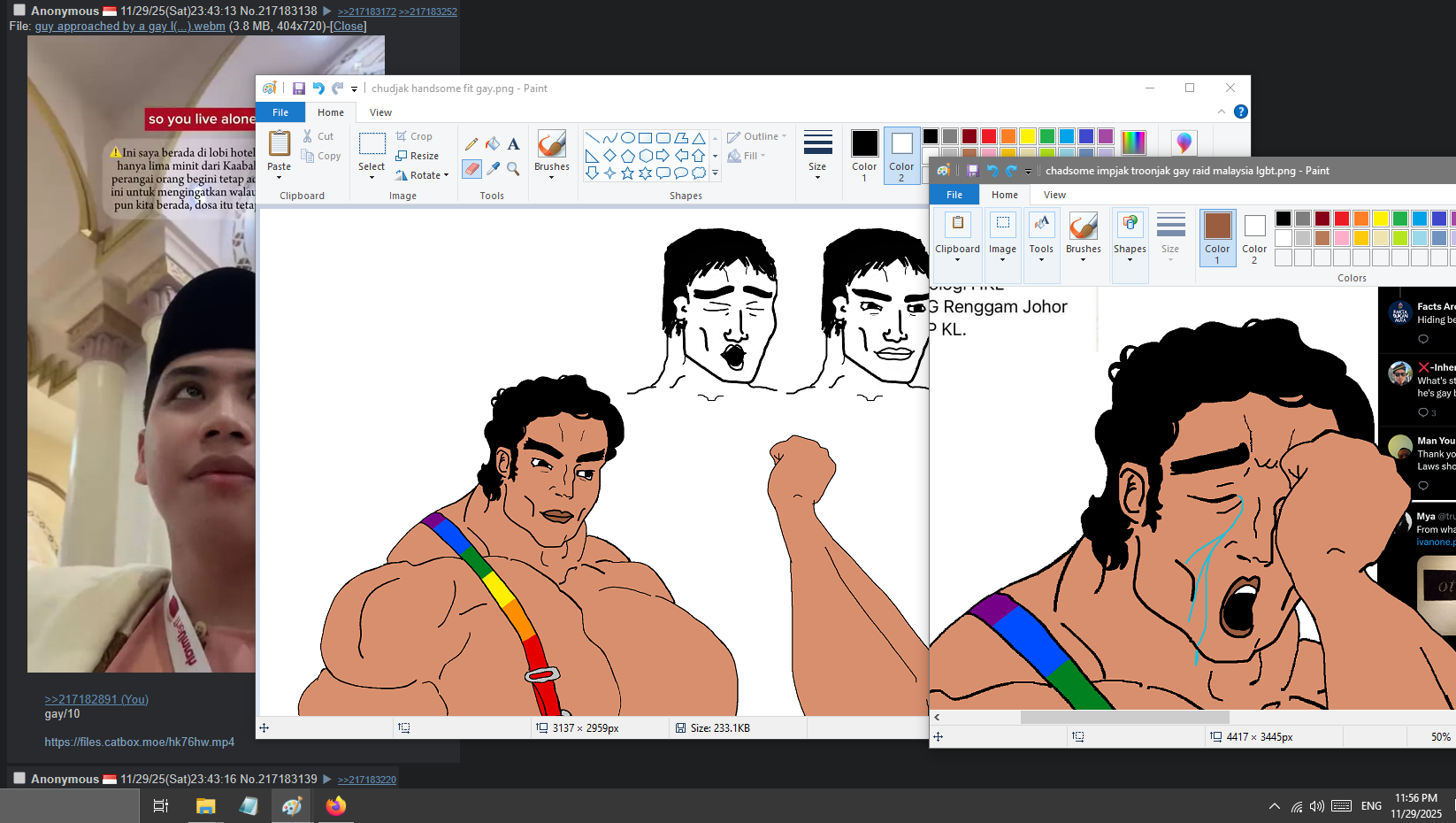Switch to Home tab in chudjak Paint
This screenshot has width=1456, height=823.
coord(331,112)
